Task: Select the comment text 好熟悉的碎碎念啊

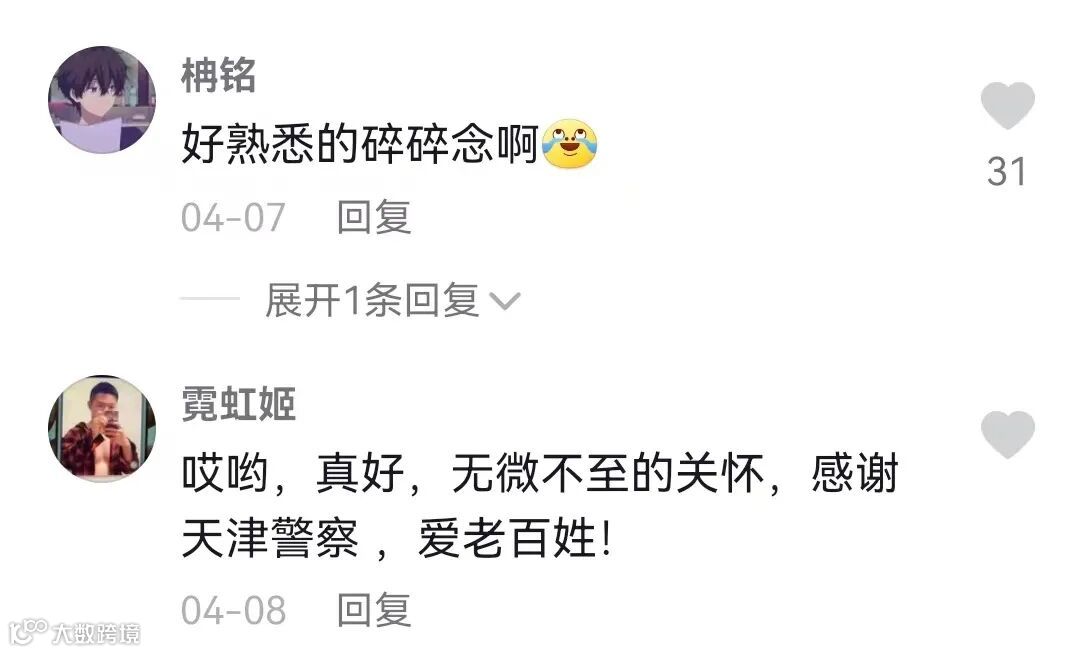Action: pyautogui.click(x=360, y=144)
